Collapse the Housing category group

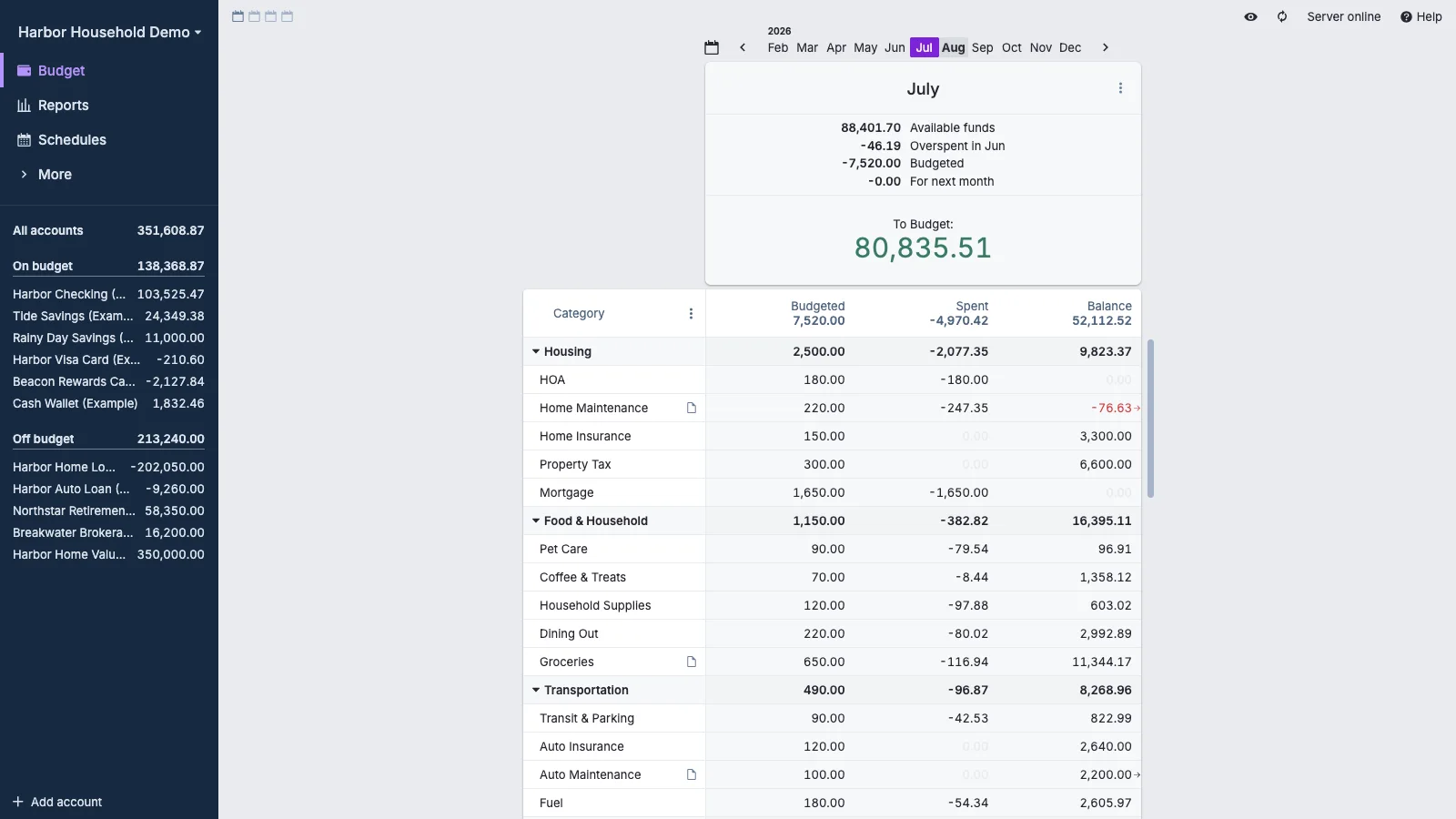pos(536,351)
